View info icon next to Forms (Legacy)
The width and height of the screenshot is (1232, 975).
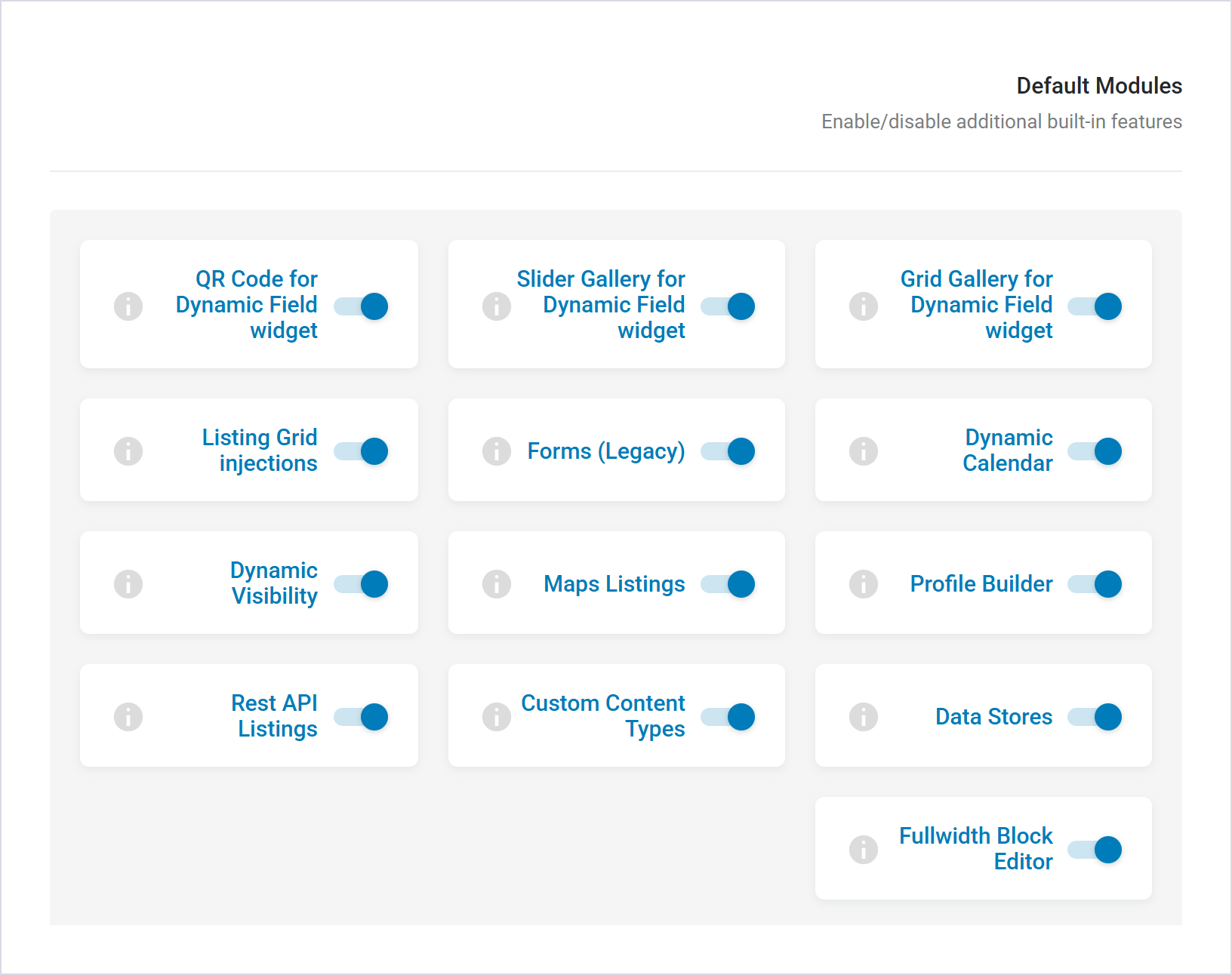tap(497, 451)
